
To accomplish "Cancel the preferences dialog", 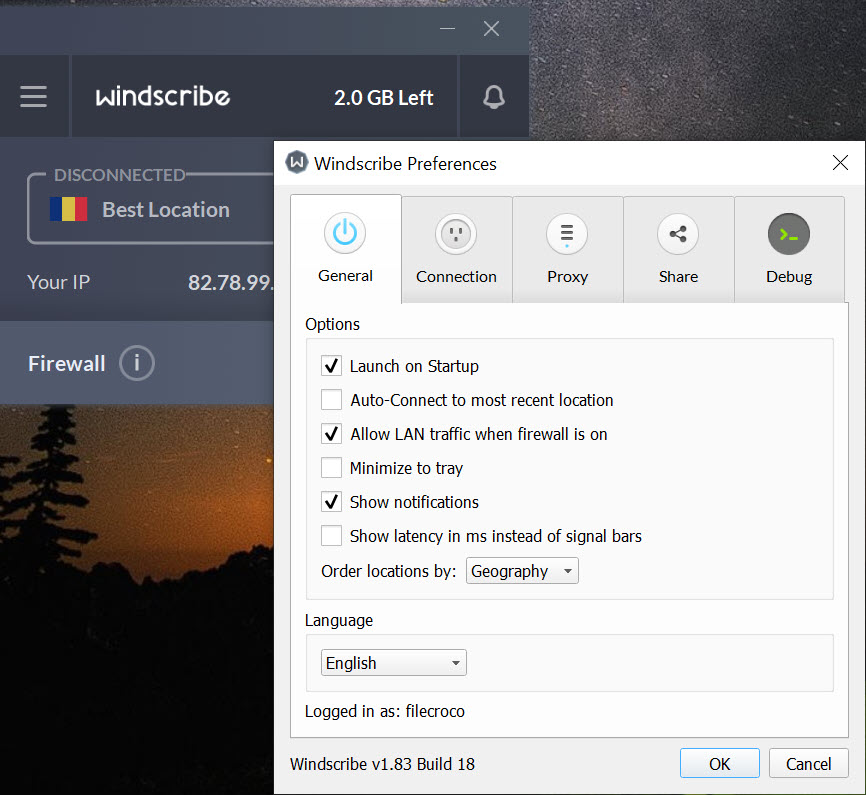I will pyautogui.click(x=809, y=764).
